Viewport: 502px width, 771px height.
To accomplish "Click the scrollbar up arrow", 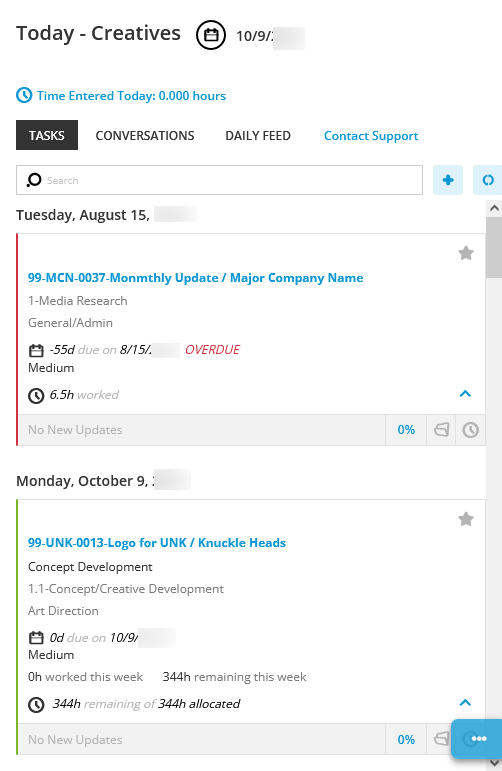I will pyautogui.click(x=494, y=208).
